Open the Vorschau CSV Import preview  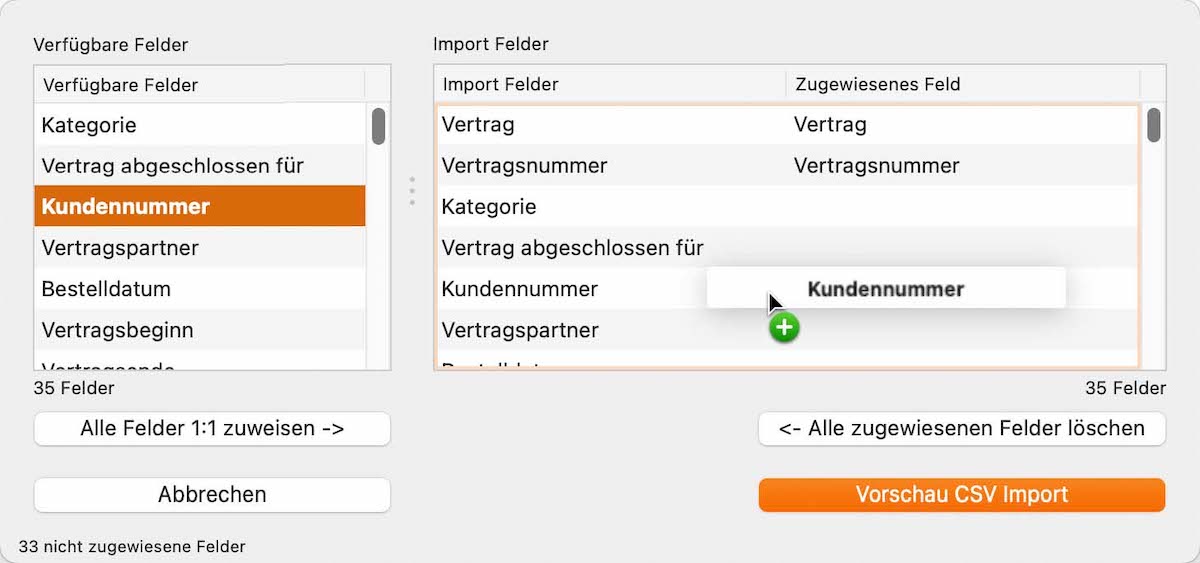point(962,494)
